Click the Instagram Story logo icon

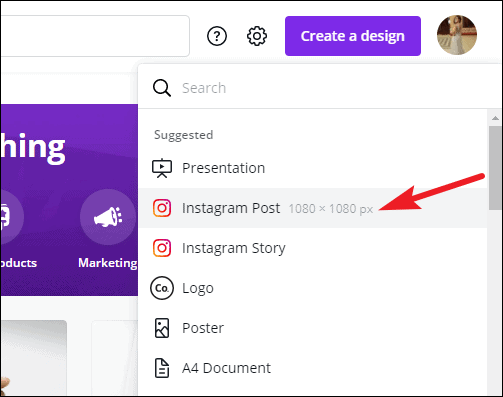162,248
